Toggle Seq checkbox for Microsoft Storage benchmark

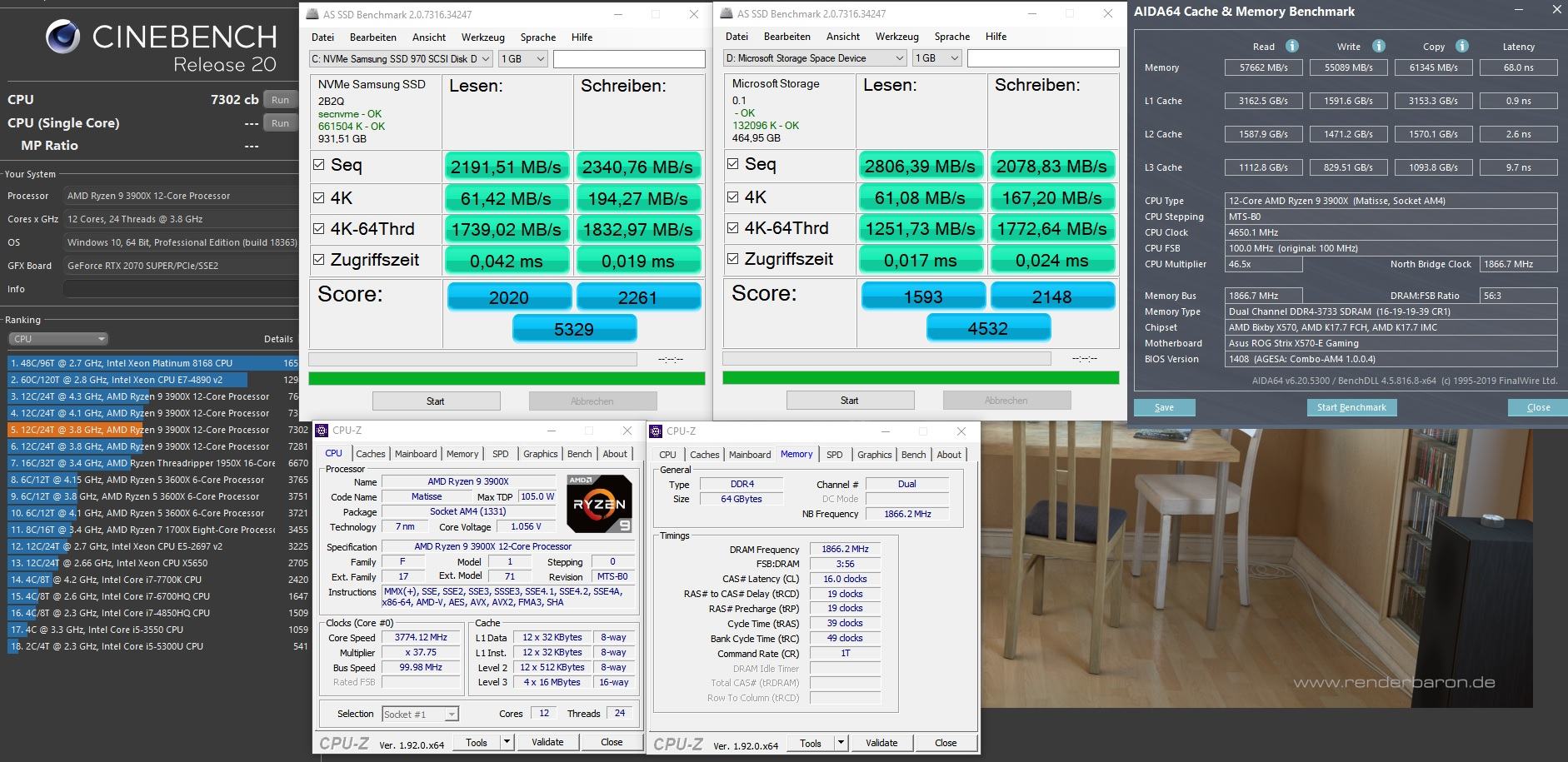pyautogui.click(x=732, y=164)
